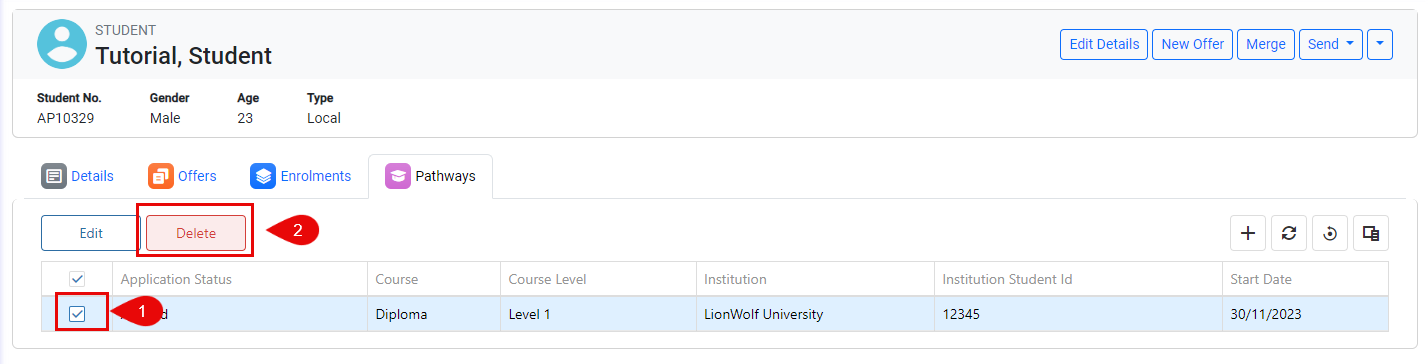The image size is (1428, 364).
Task: Open the Enrolments tab
Action: (x=300, y=176)
